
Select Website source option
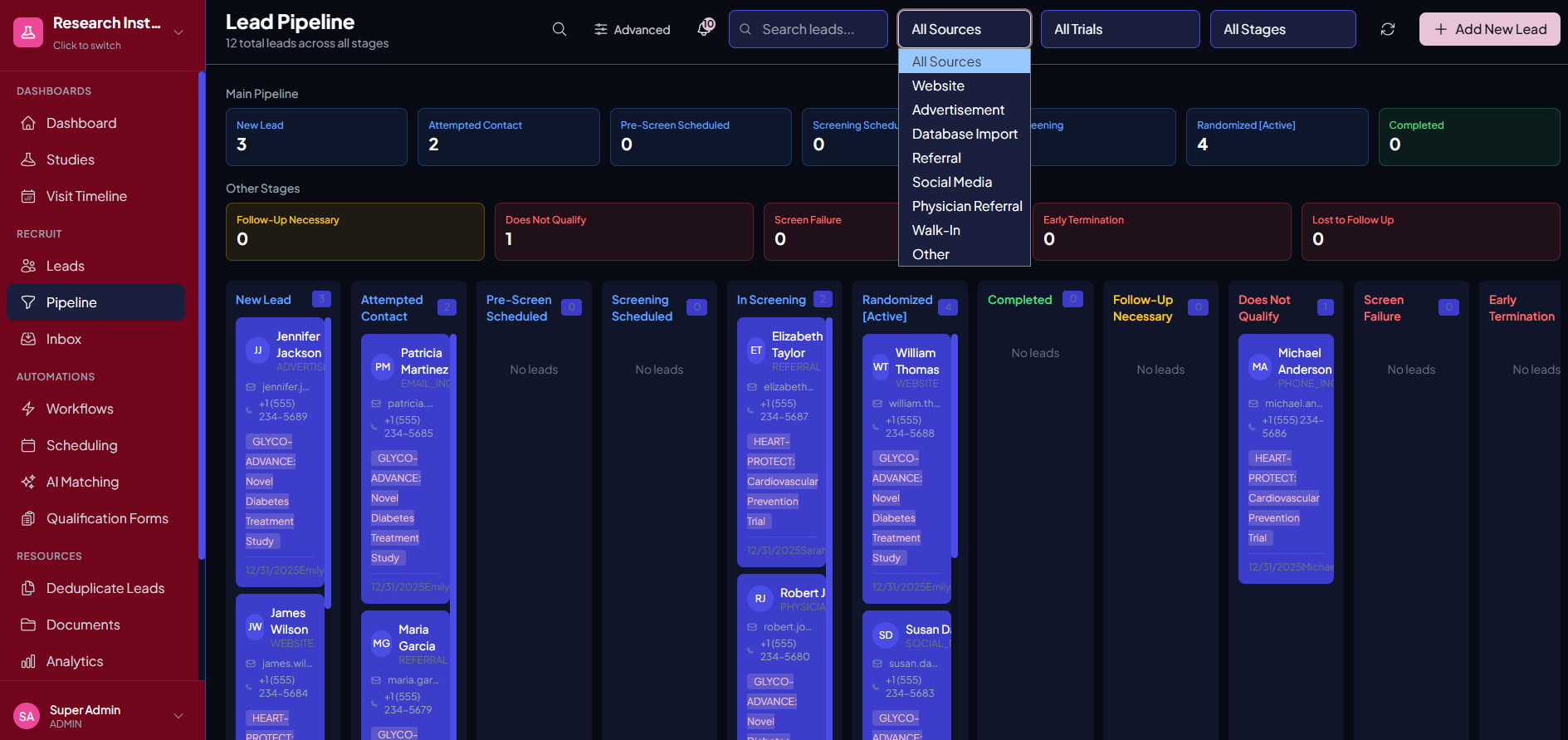tap(965, 86)
